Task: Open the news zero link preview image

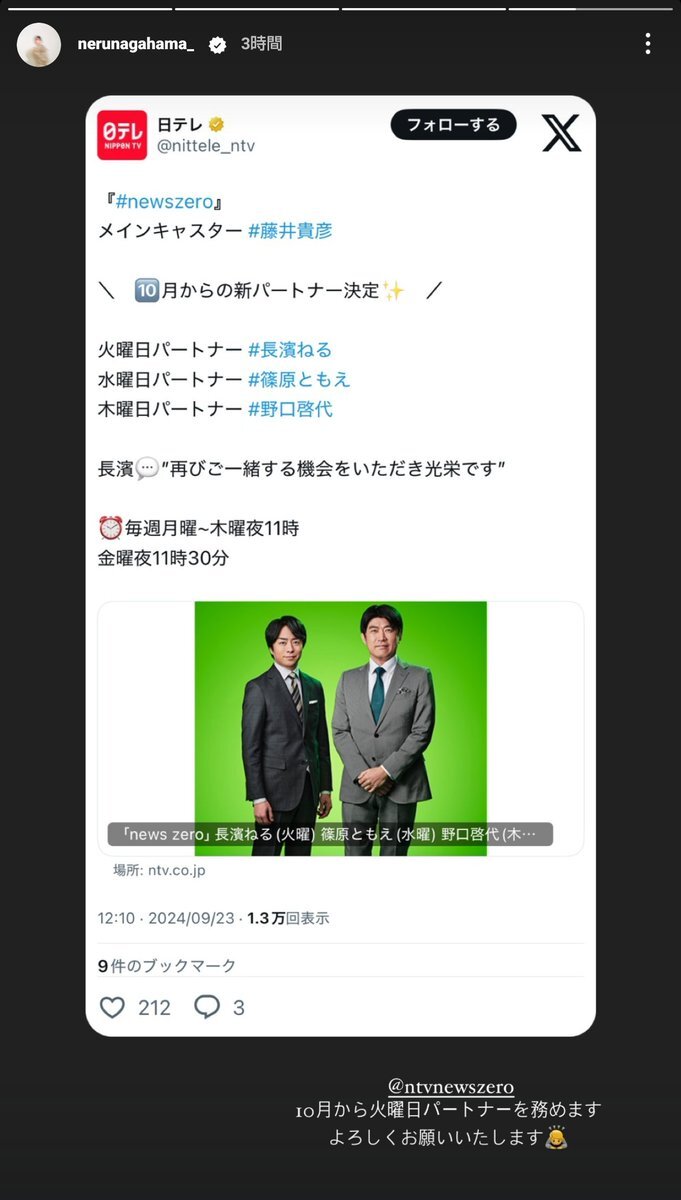Action: [340, 728]
